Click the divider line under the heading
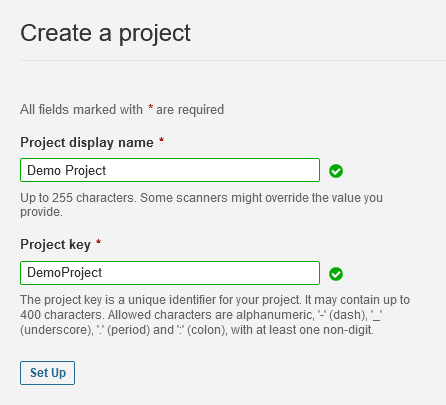The width and height of the screenshot is (446, 405). click(233, 60)
